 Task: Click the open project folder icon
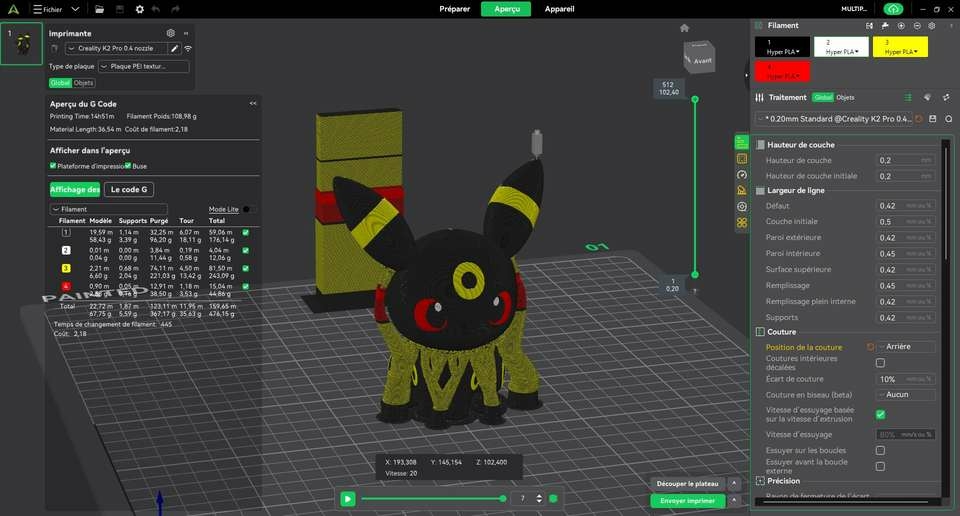tap(99, 9)
